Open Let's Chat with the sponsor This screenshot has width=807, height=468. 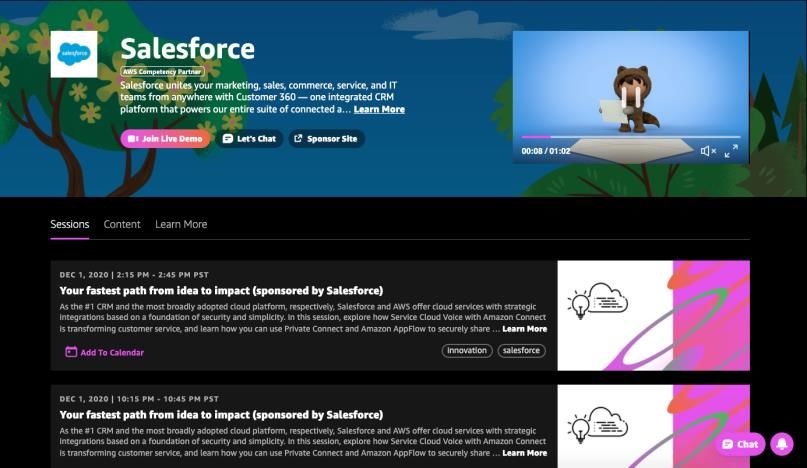(249, 138)
